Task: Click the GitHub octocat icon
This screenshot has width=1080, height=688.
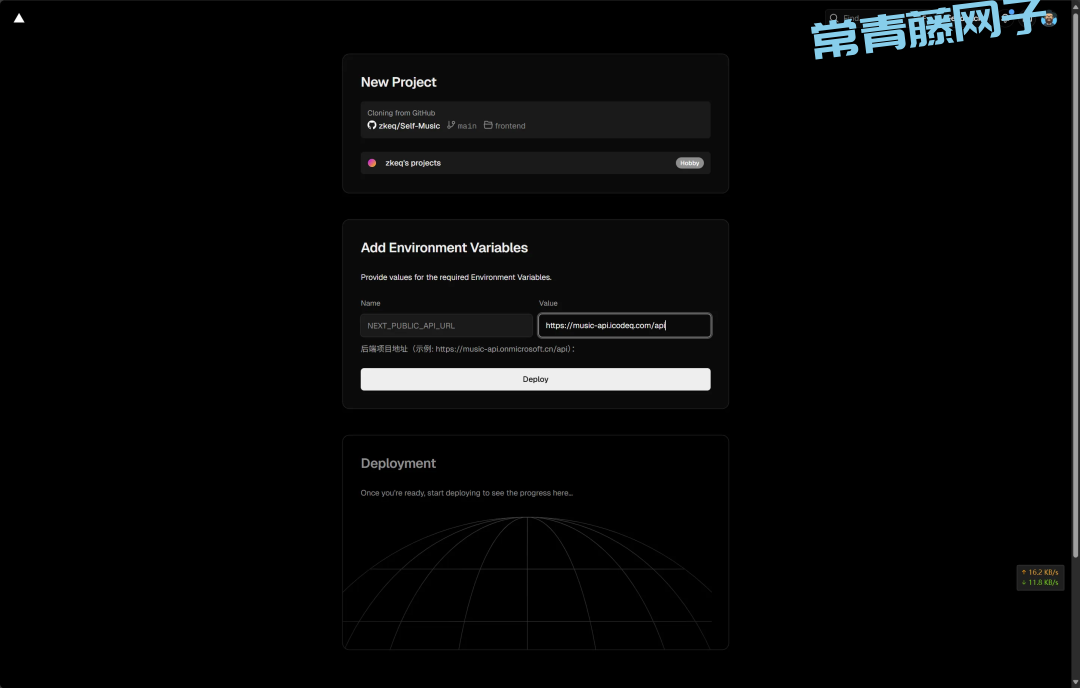Action: (372, 125)
